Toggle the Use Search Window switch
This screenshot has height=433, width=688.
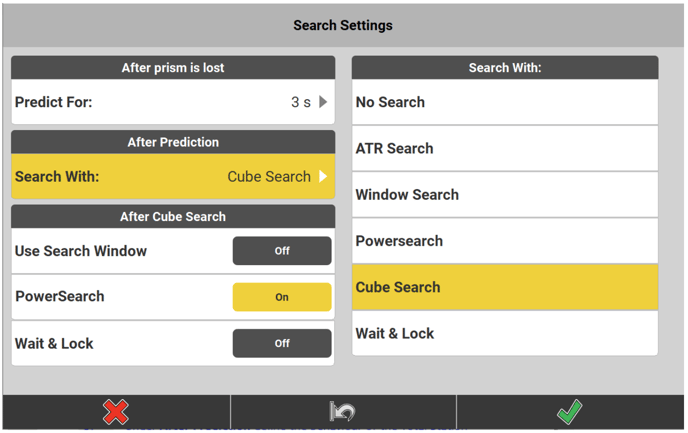pyautogui.click(x=282, y=251)
